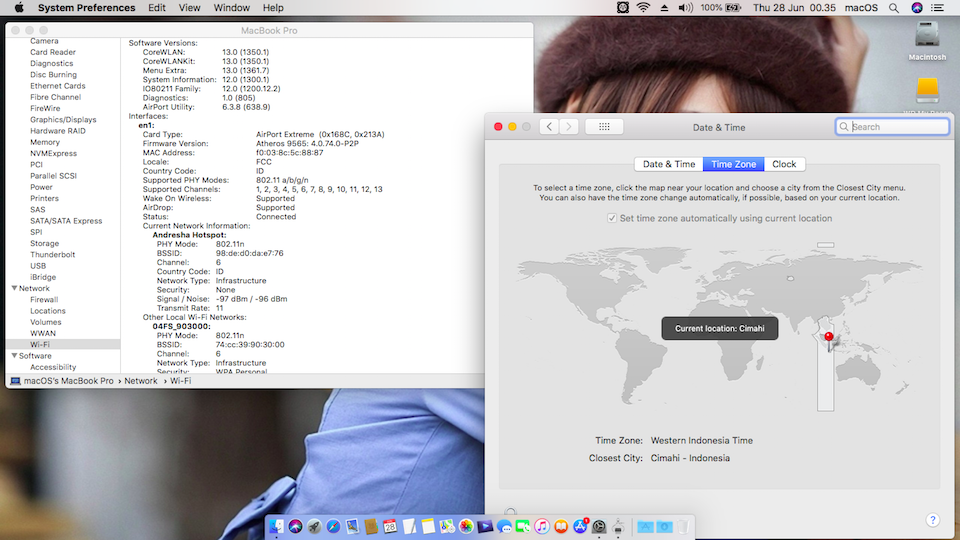Screen dimensions: 960x540
Task: Select Volumes in MacBook Pro sidebar
Action: (x=46, y=322)
